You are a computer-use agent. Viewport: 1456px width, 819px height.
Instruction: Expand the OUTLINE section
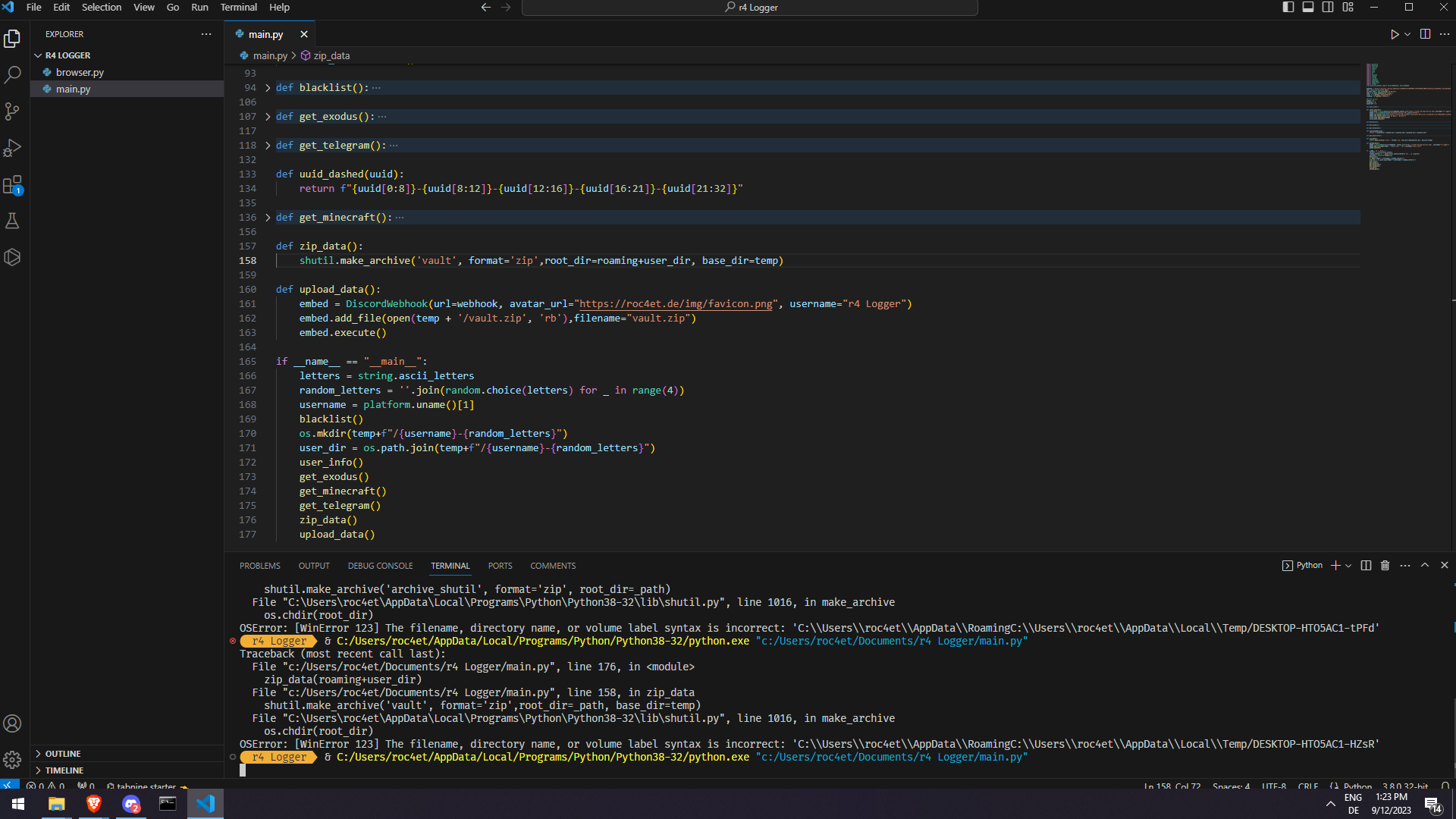point(63,754)
